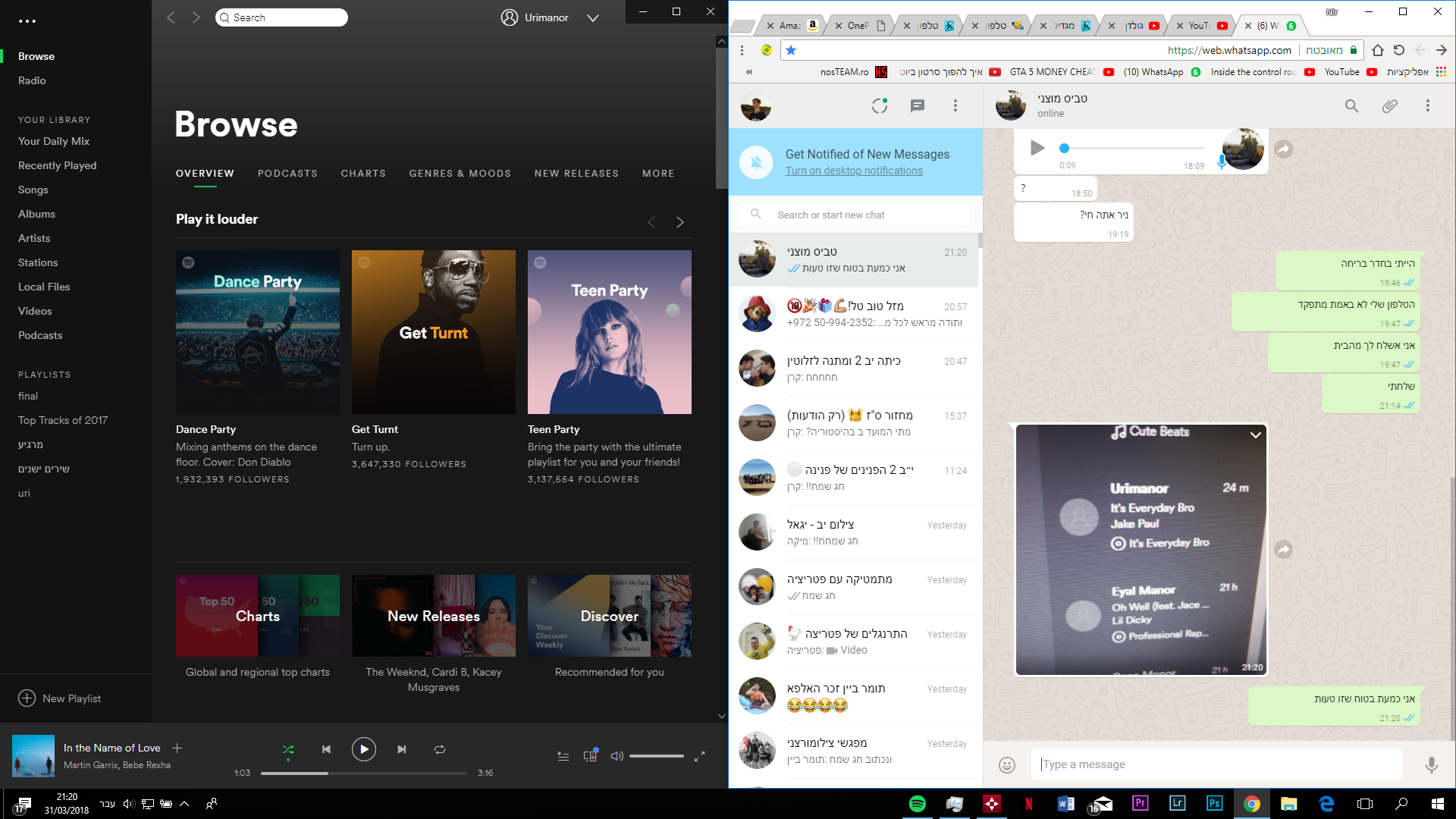Bookmark the page with the star icon
This screenshot has height=819, width=1456.
[x=791, y=50]
